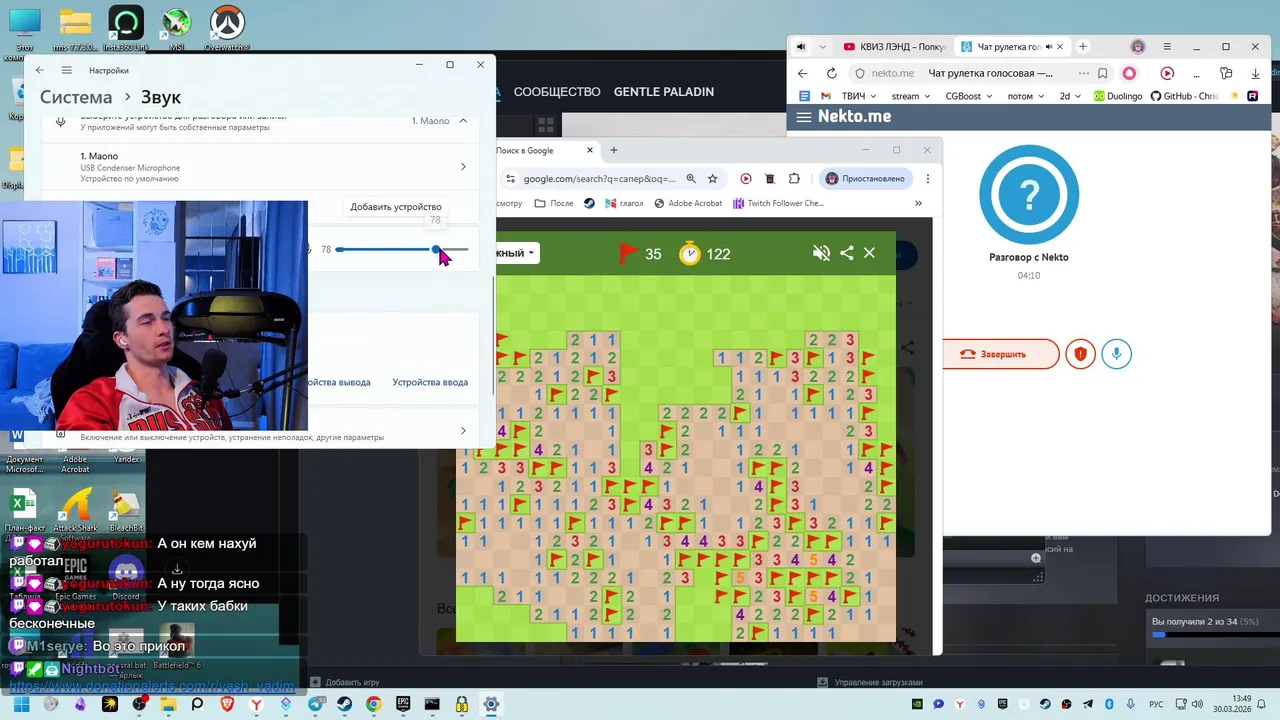Screen dimensions: 1280x720
Task: Open the ТВИЧ bookmarks folder
Action: (859, 96)
